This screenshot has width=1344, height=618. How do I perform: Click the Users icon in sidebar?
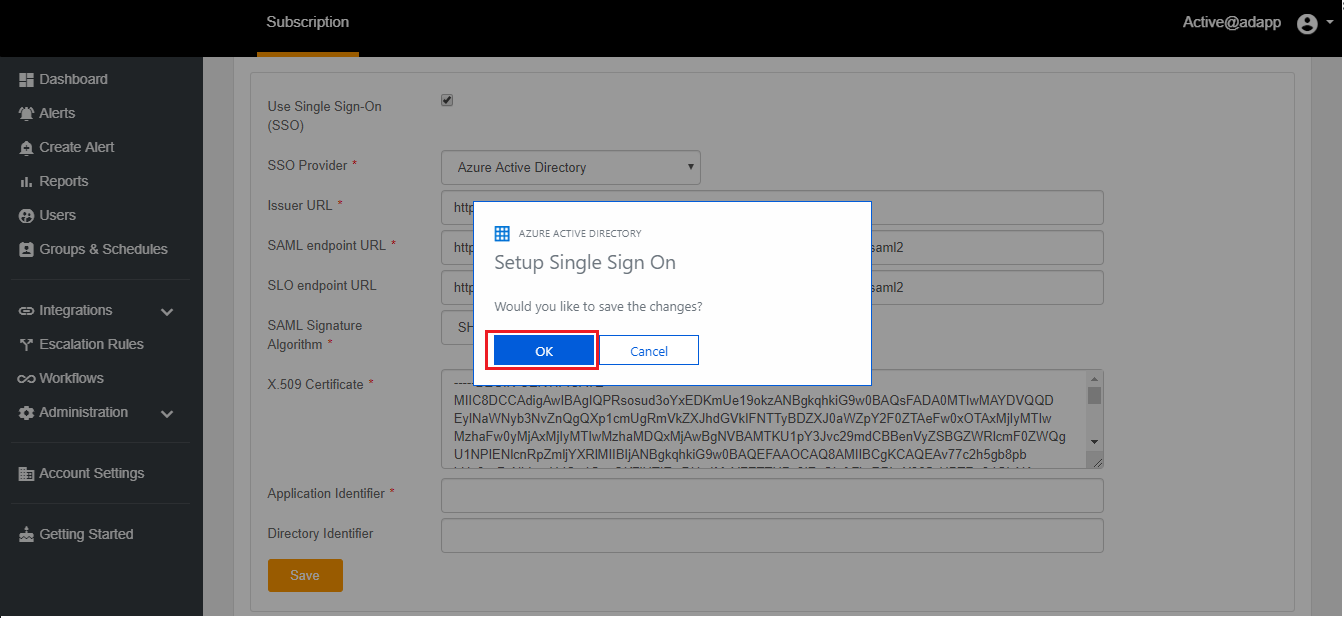[x=27, y=216]
